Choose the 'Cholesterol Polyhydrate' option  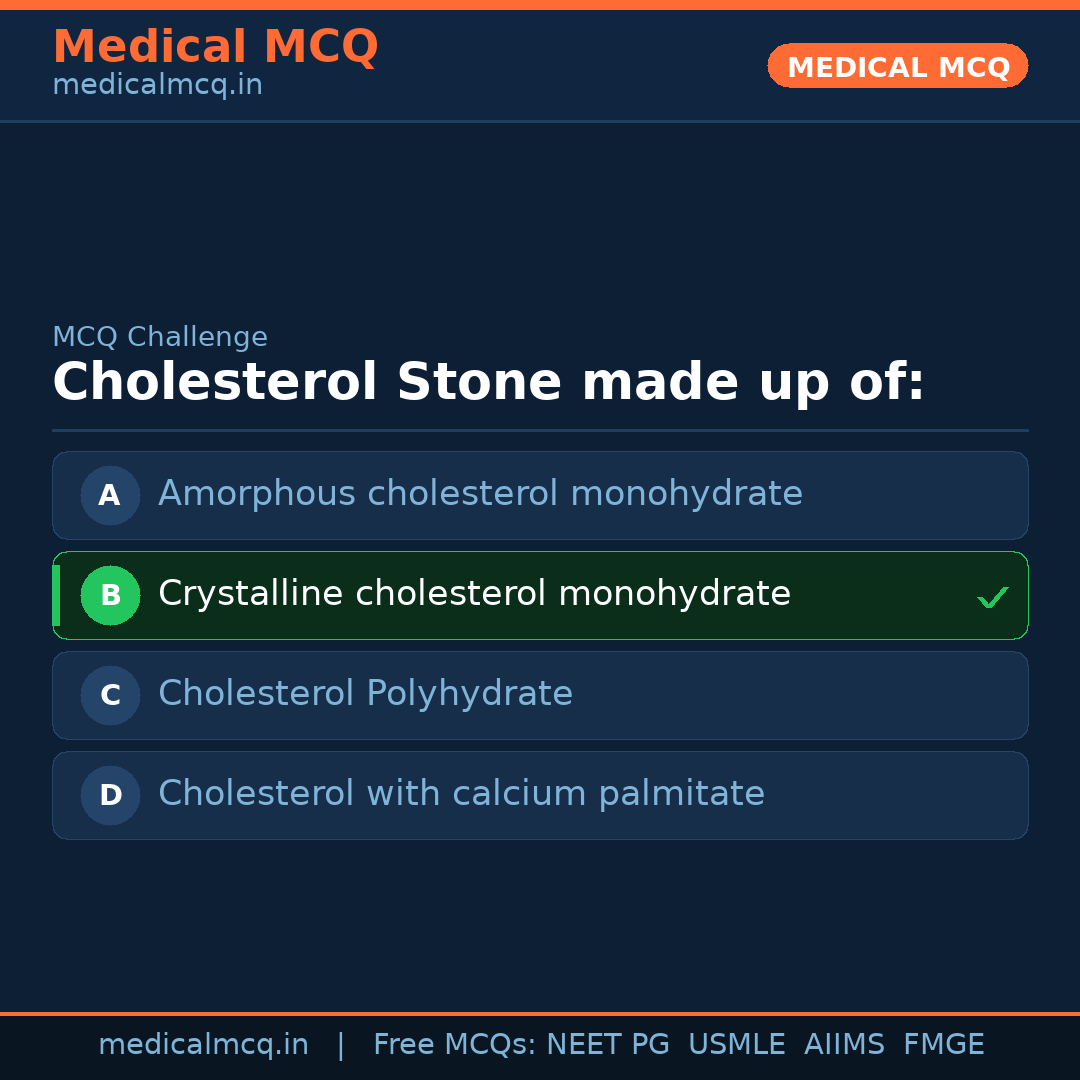pos(365,694)
